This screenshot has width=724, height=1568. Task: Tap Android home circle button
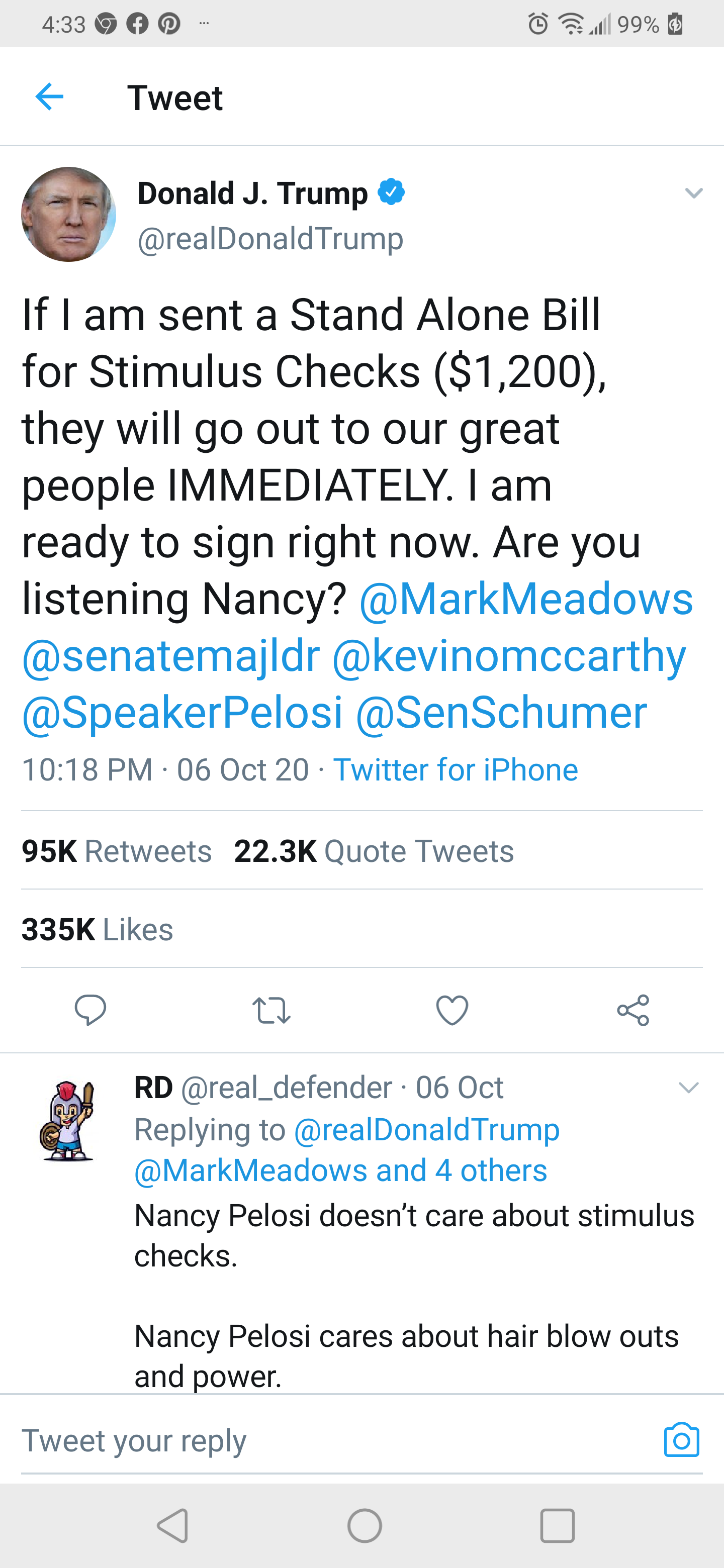(x=365, y=1525)
